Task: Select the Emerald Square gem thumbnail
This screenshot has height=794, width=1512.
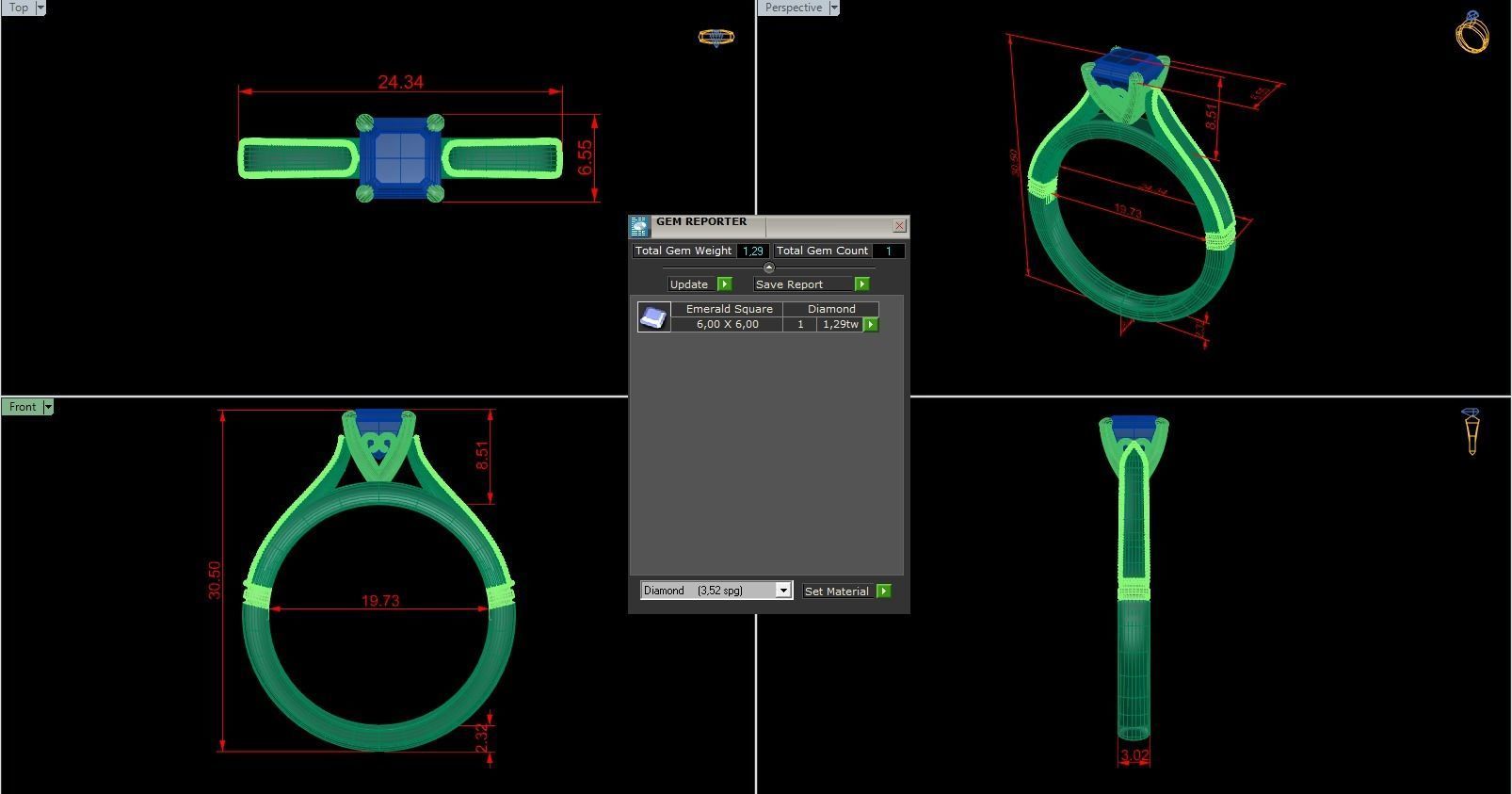Action: pos(653,317)
